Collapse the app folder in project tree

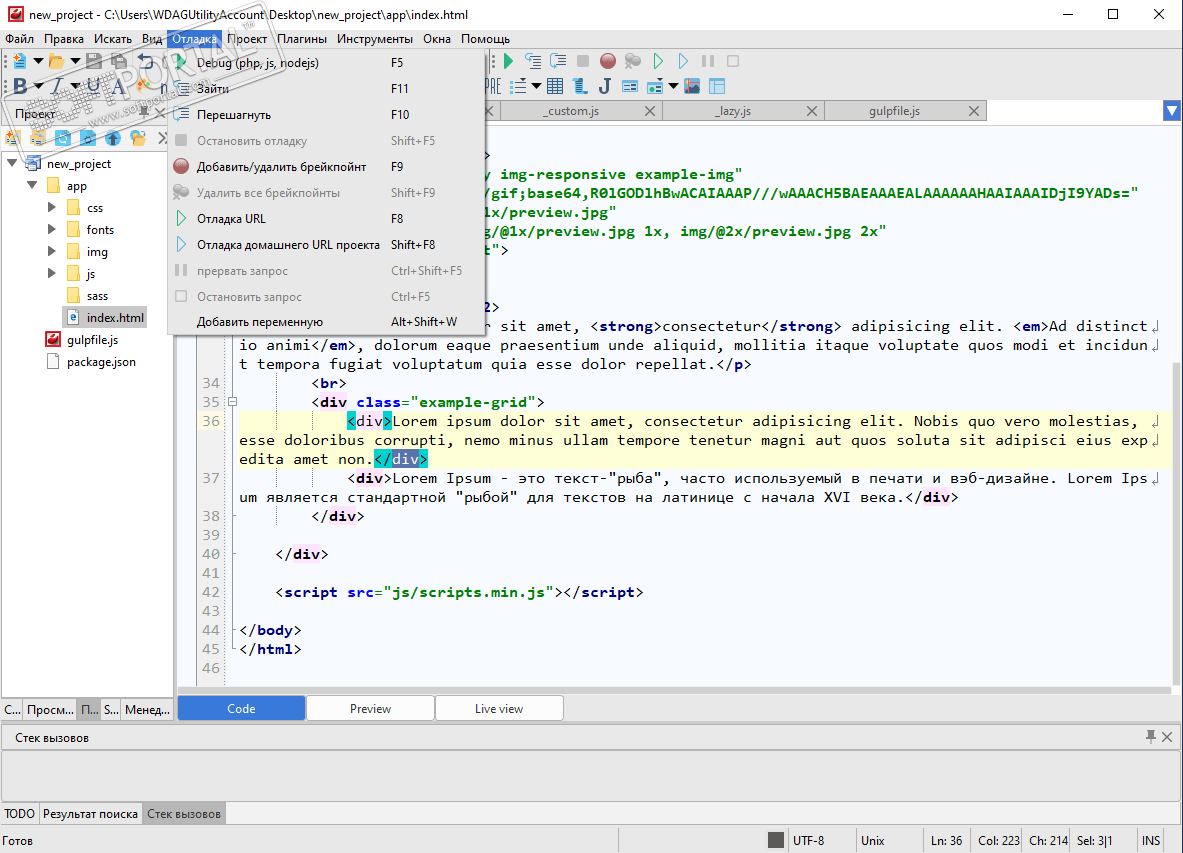click(33, 186)
